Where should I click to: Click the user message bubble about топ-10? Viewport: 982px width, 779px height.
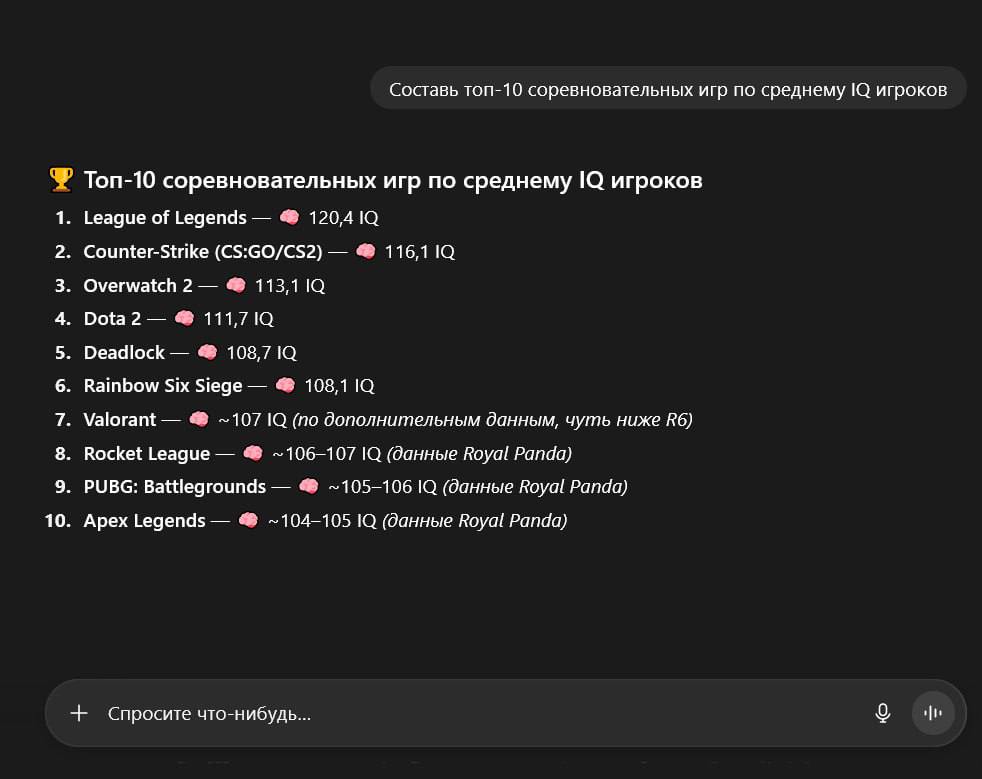point(668,89)
